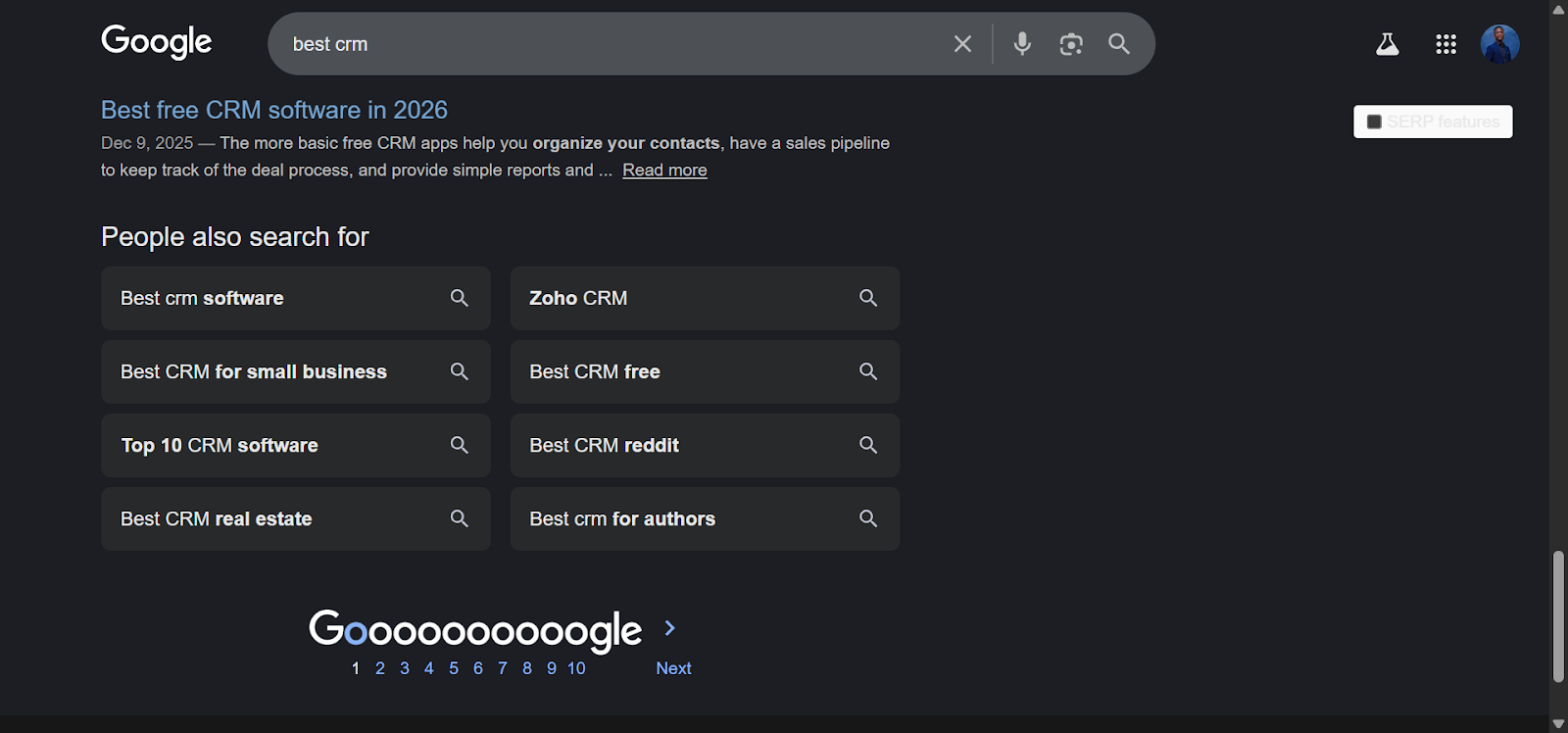The image size is (1568, 733).
Task: Click scrollbar up arrow
Action: (1558, 9)
